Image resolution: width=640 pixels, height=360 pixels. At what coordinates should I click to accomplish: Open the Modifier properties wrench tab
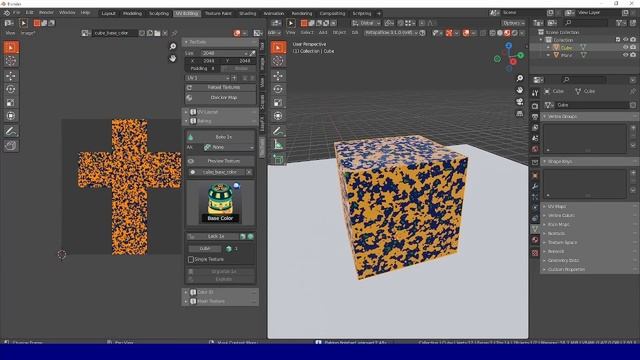click(x=535, y=187)
